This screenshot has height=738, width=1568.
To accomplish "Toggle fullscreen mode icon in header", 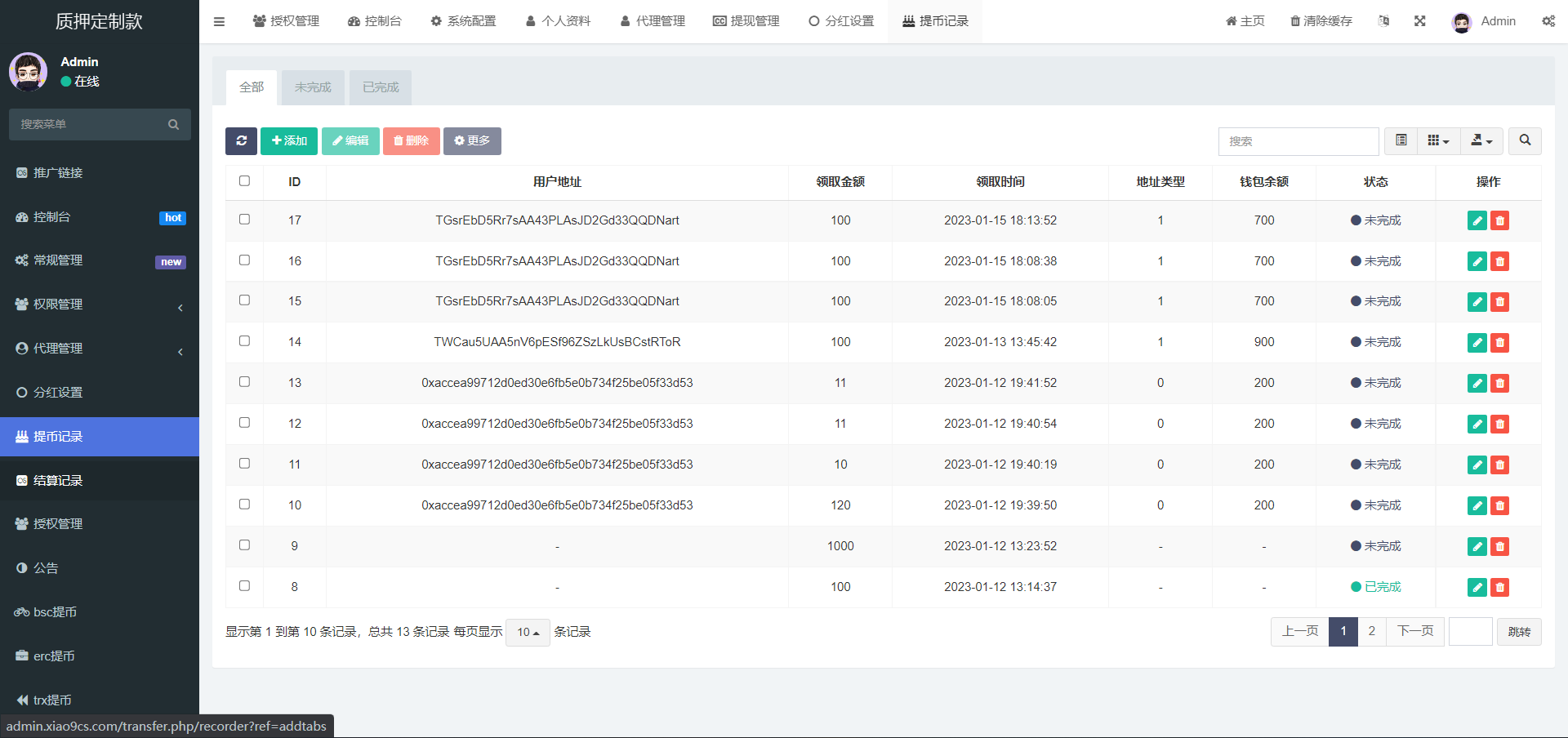I will pos(1420,21).
